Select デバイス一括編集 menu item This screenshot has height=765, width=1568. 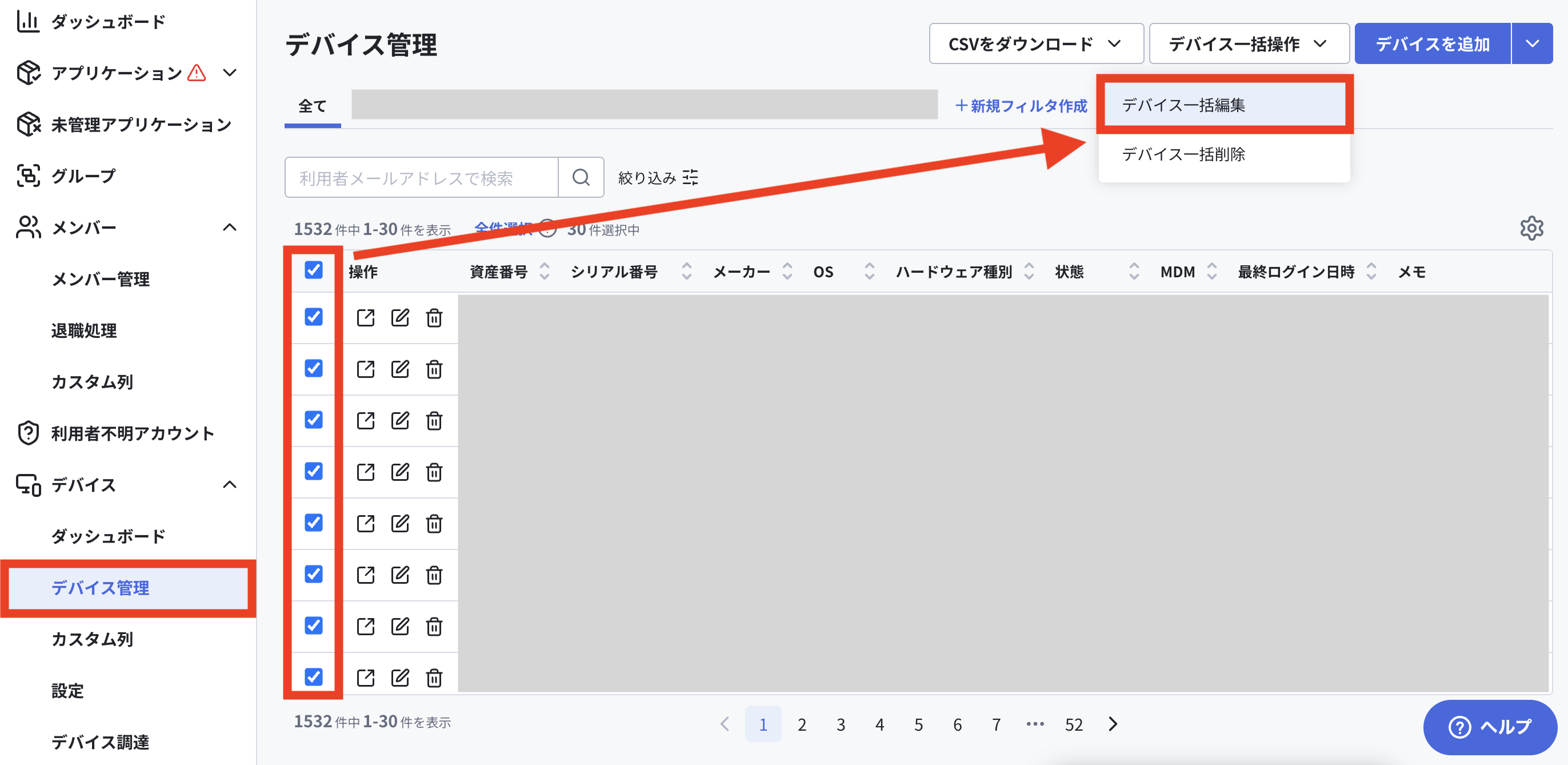[x=1224, y=105]
